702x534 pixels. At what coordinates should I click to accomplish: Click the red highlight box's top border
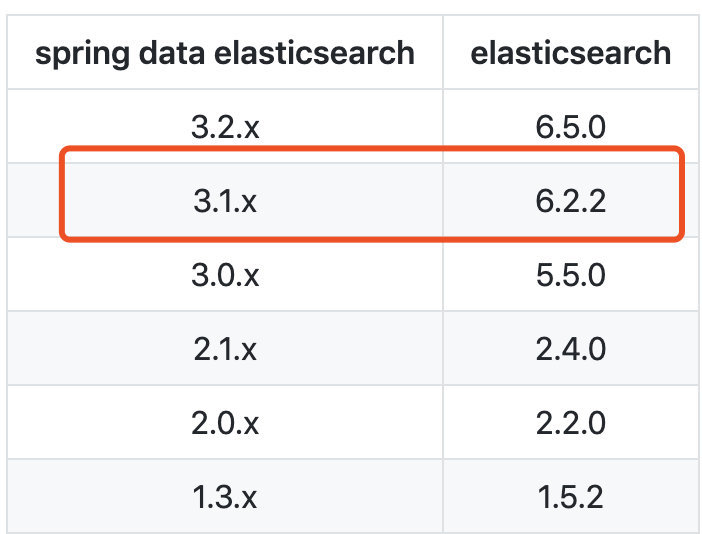point(370,150)
